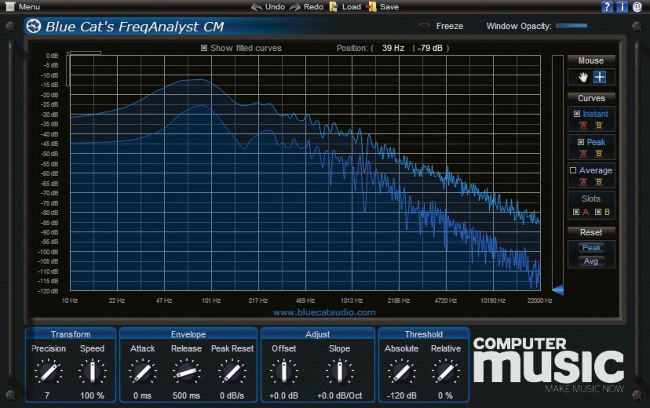Toggle Slots B checkbox
This screenshot has width=650, height=408.
(x=598, y=212)
